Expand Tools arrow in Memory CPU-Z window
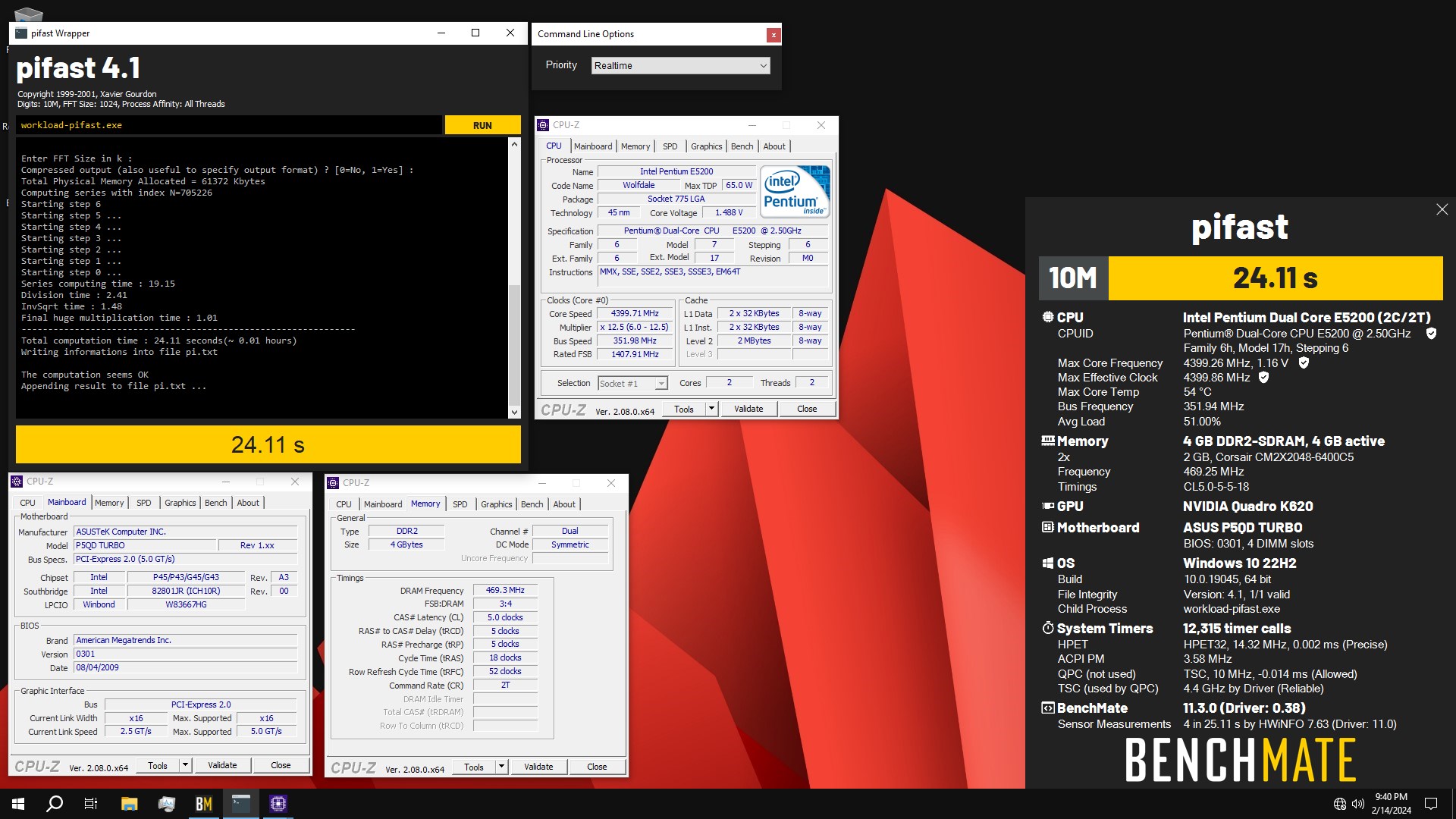The width and height of the screenshot is (1456, 819). 501,767
